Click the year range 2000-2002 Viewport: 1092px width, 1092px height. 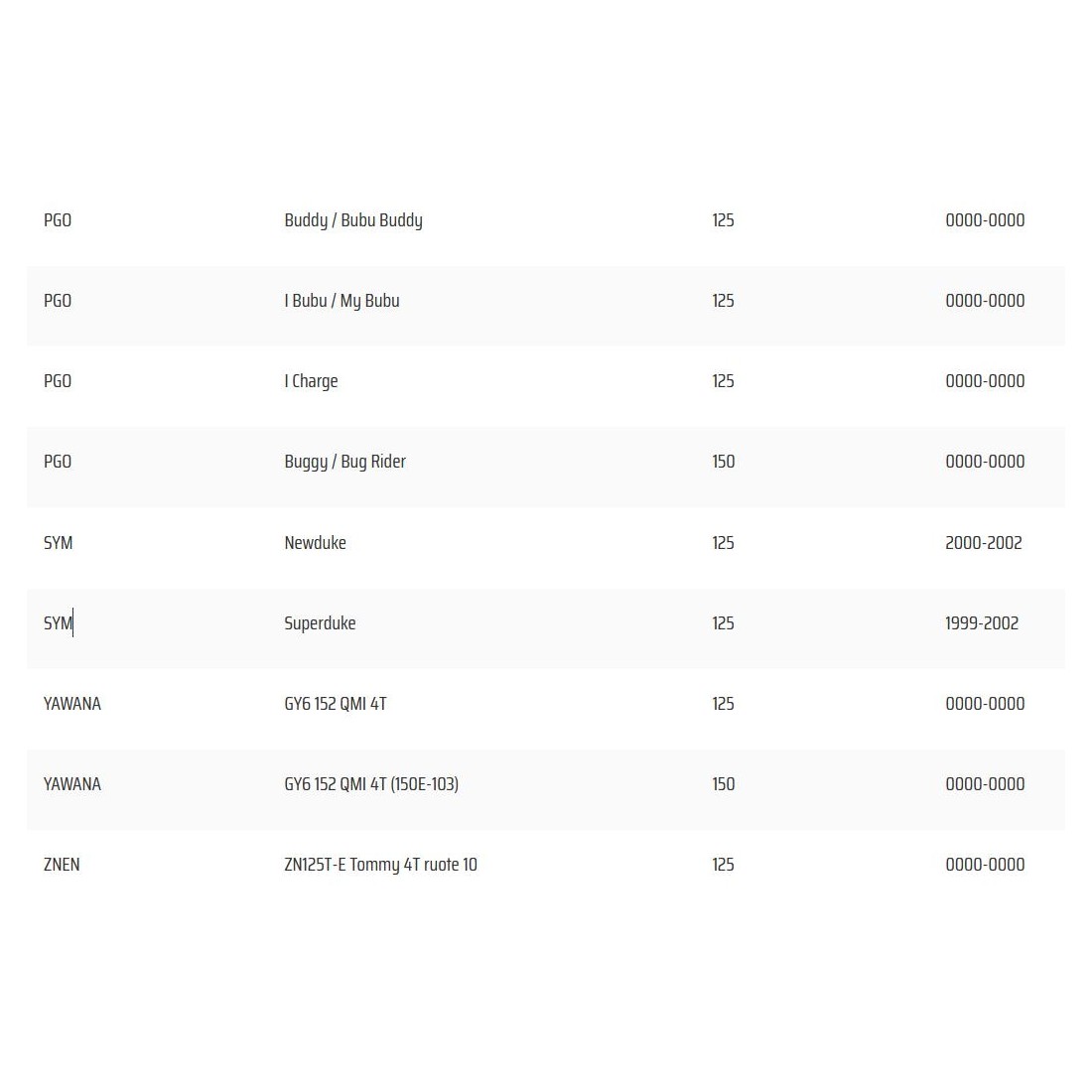coord(983,543)
